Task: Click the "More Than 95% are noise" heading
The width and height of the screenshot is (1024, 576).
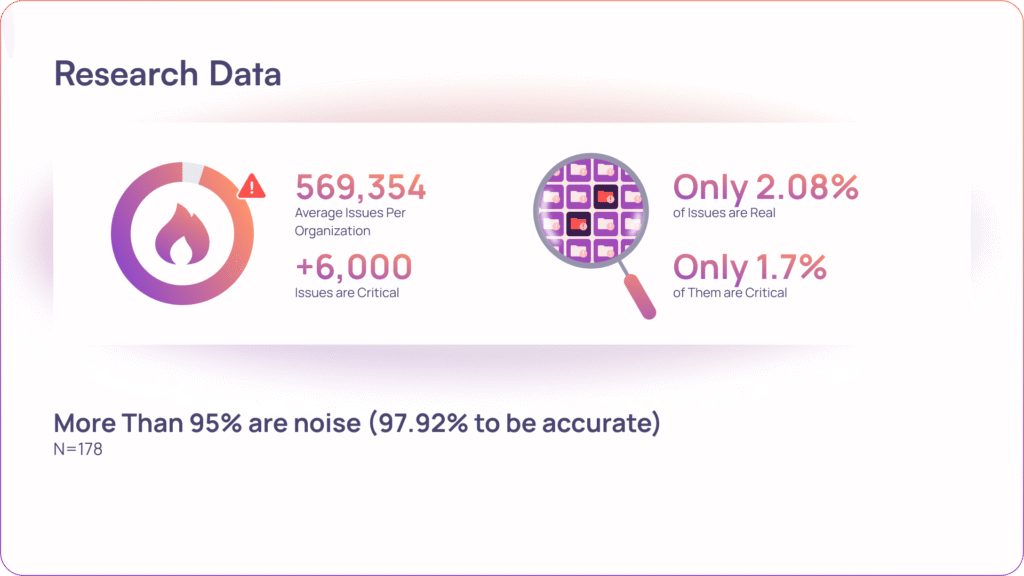Action: 207,423
